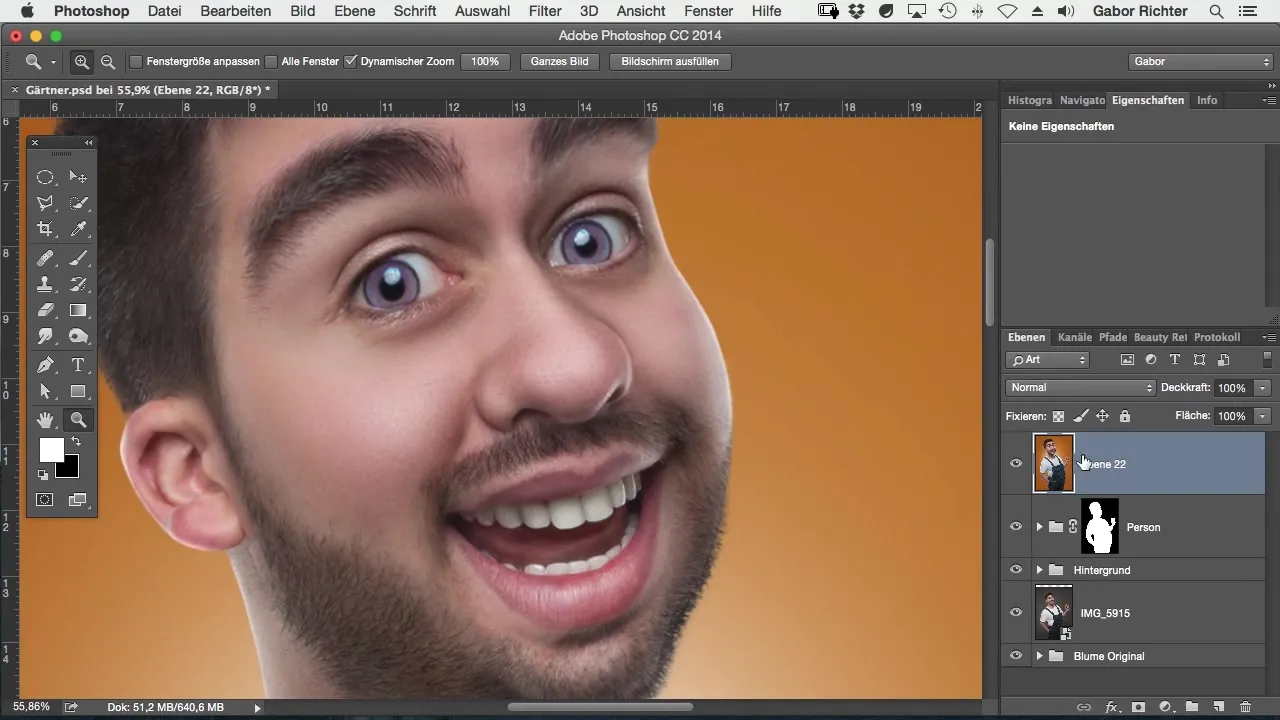Swap foreground and background colors
This screenshot has width=1280, height=720.
point(75,441)
